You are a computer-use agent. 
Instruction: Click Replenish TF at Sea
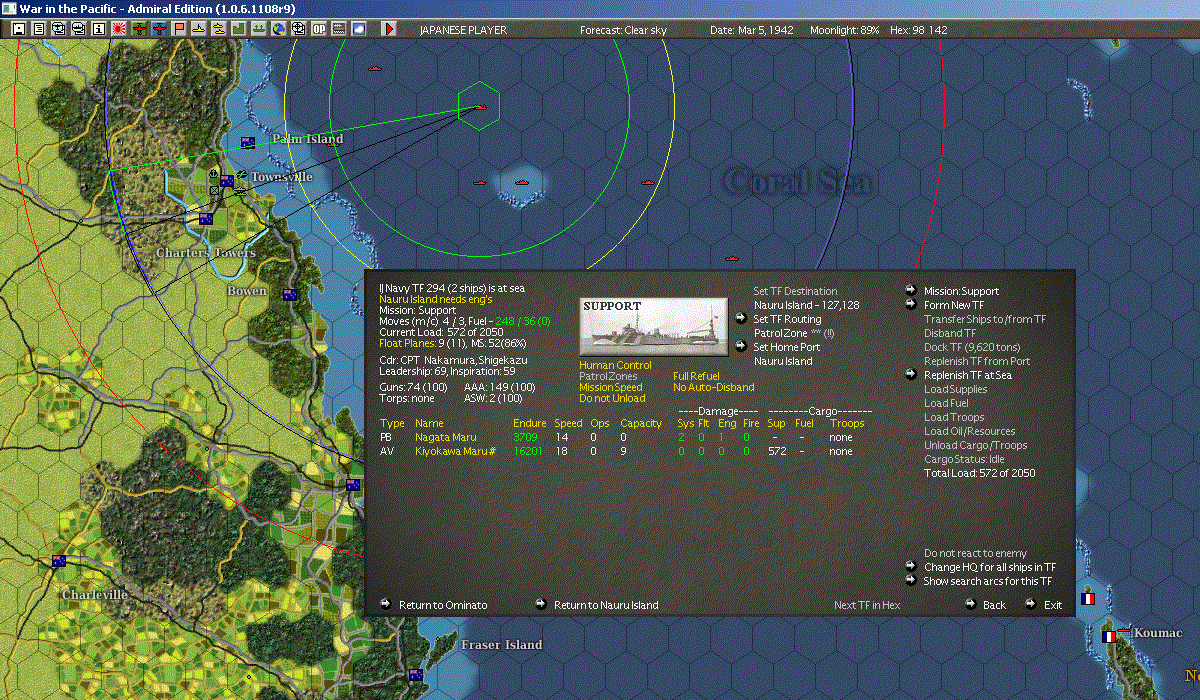(x=967, y=376)
